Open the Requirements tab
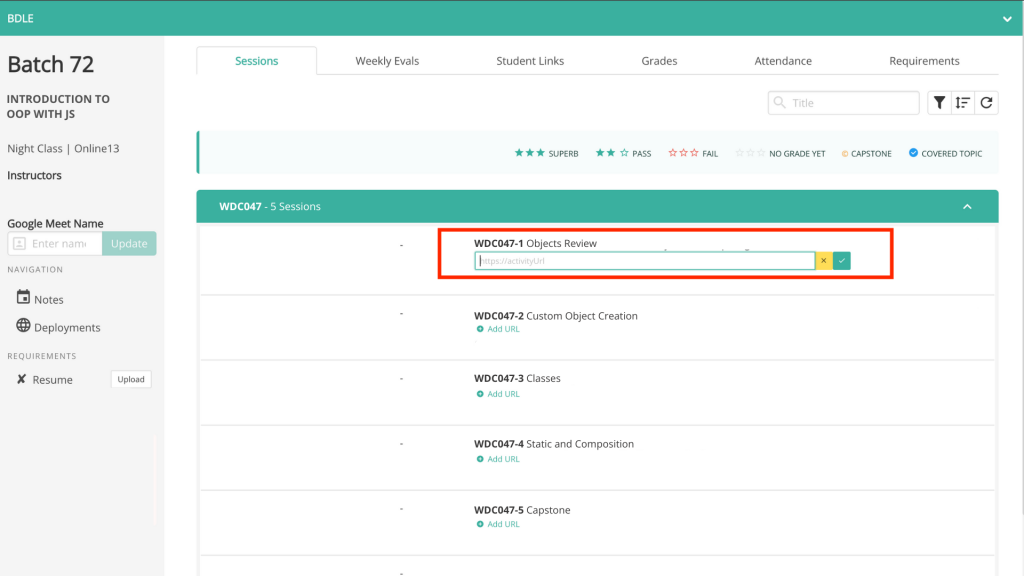The width and height of the screenshot is (1024, 576). coord(924,61)
